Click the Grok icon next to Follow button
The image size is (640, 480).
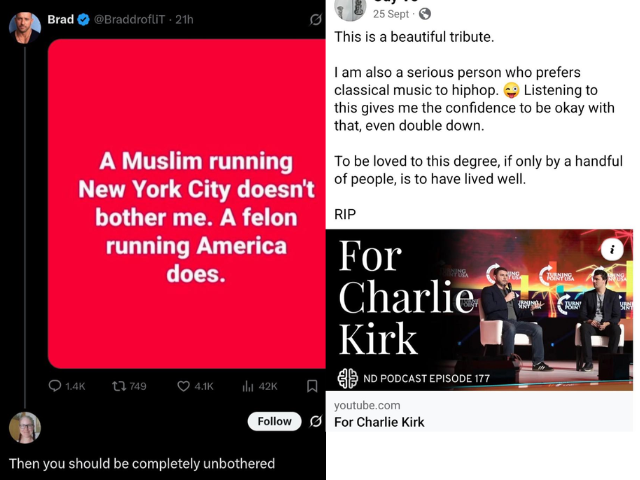pyautogui.click(x=316, y=421)
